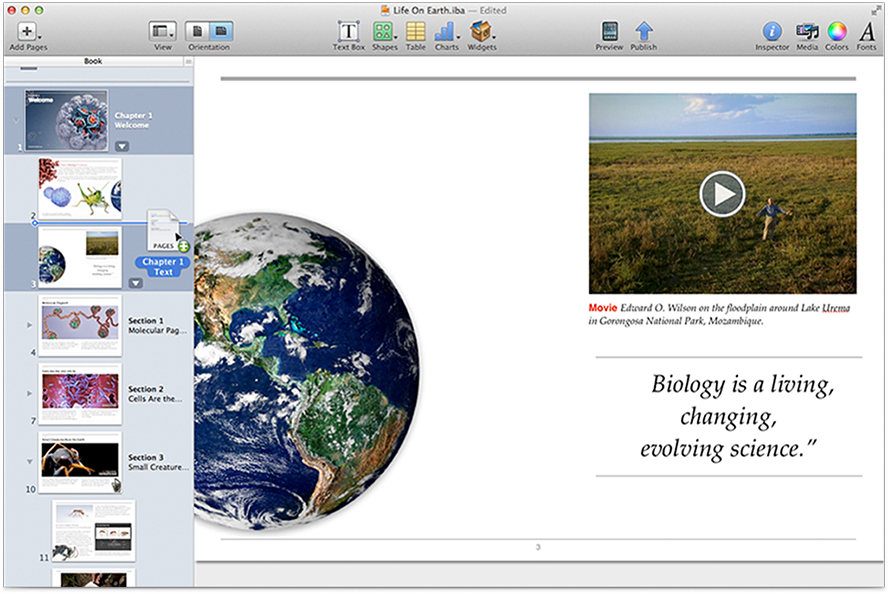Preview the book on iPad
888x594 pixels.
click(x=609, y=32)
